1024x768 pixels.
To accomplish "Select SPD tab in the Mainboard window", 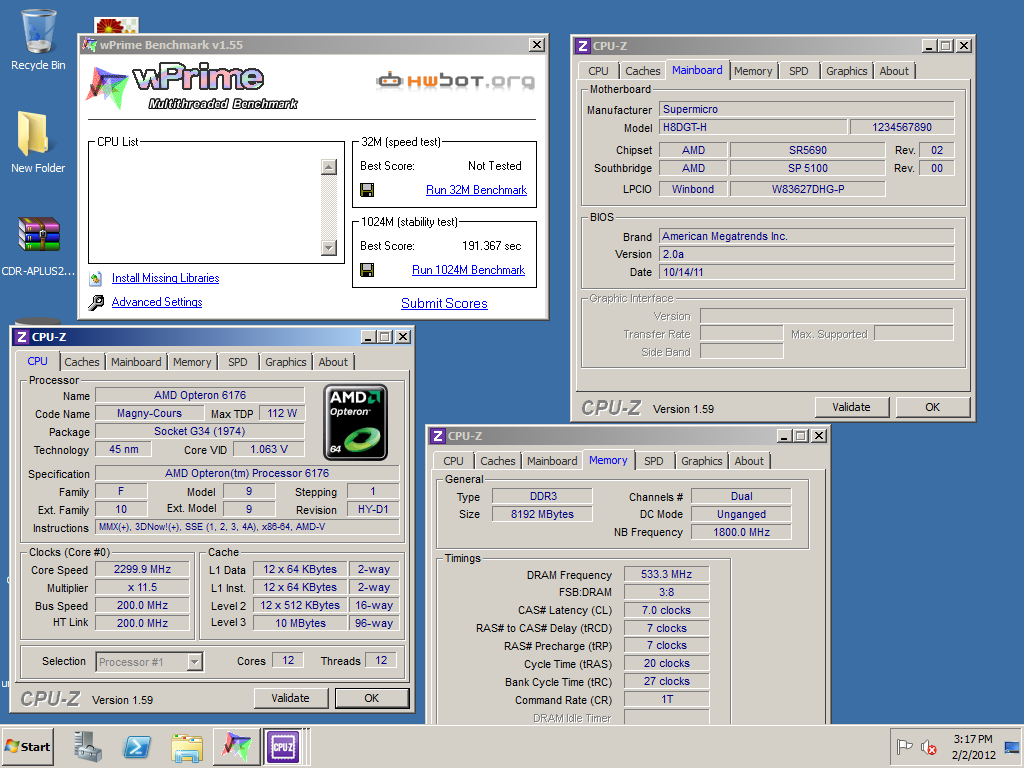I will point(799,71).
